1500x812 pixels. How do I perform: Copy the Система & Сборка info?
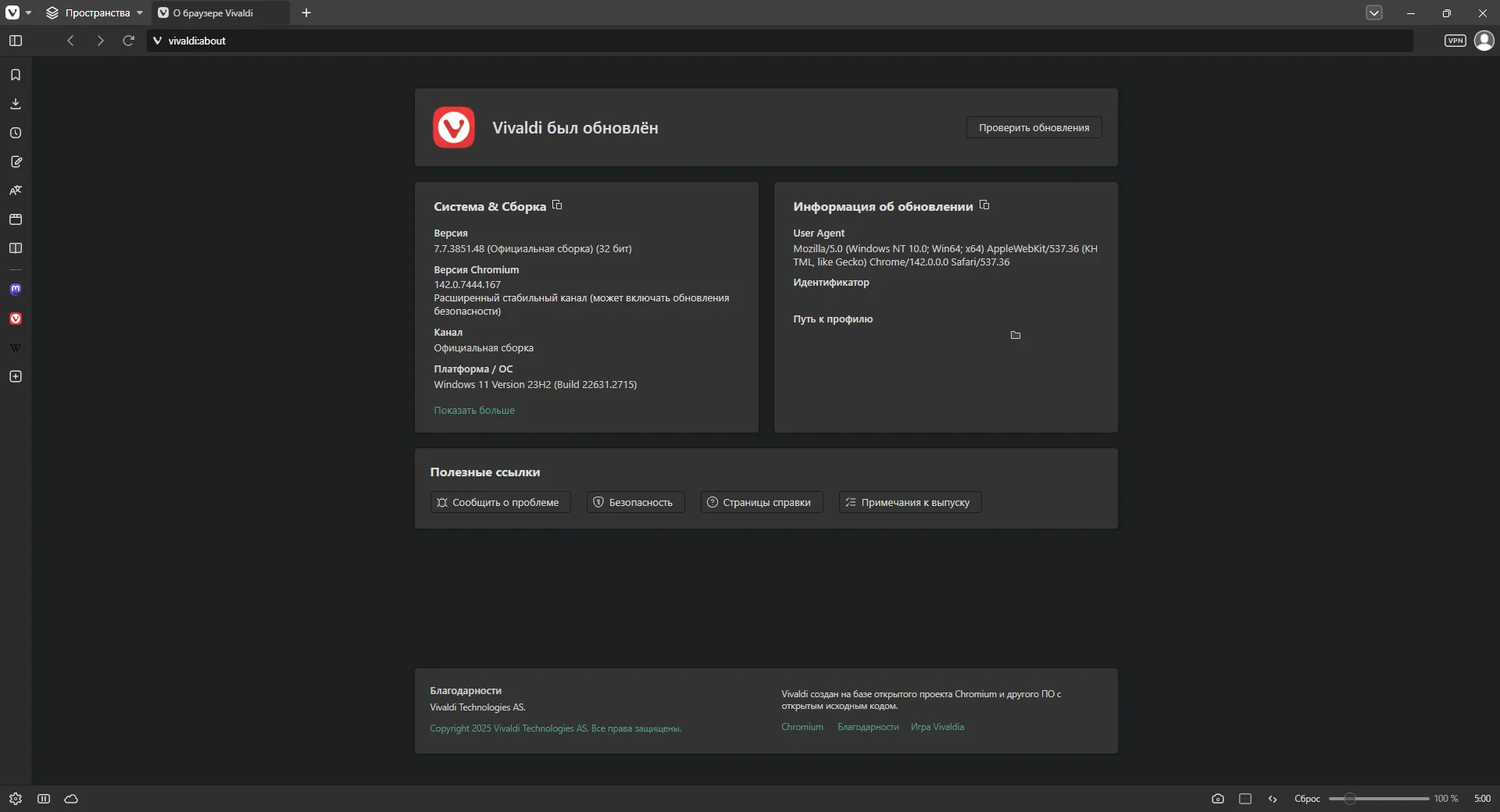(x=557, y=205)
